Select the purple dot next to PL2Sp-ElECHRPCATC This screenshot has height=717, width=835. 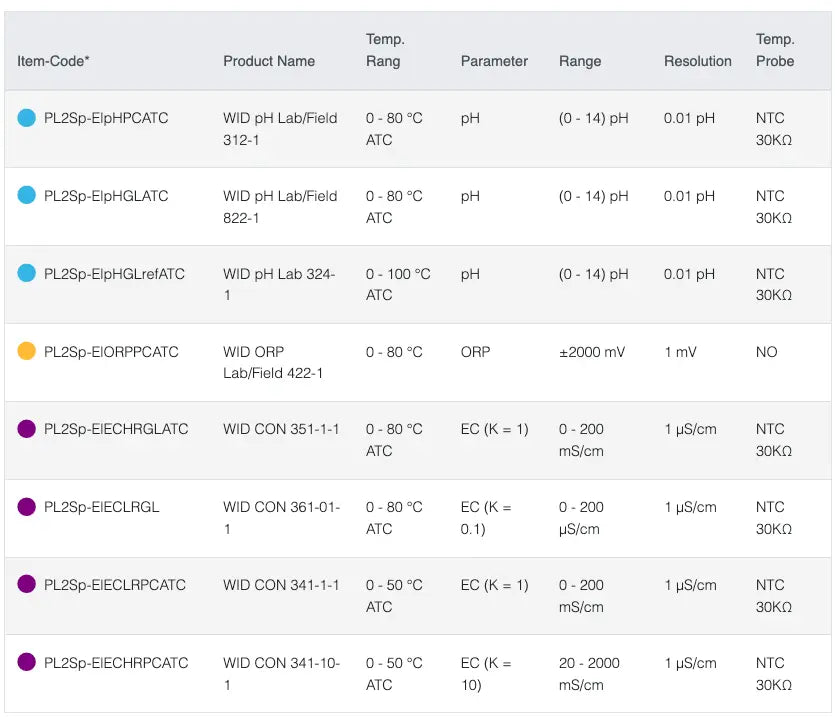(x=26, y=663)
